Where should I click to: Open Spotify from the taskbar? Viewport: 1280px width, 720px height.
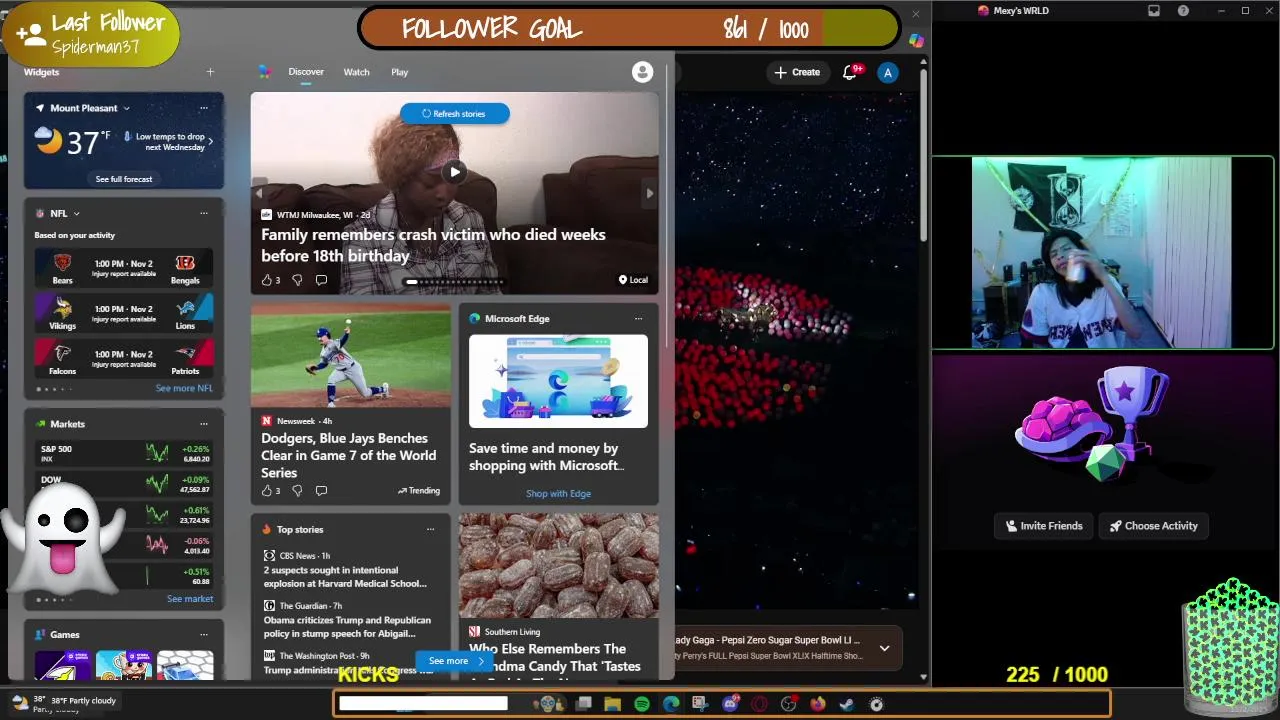642,704
